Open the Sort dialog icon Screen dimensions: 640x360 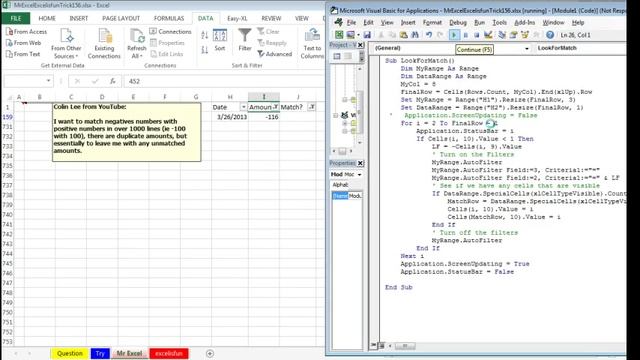coord(220,40)
